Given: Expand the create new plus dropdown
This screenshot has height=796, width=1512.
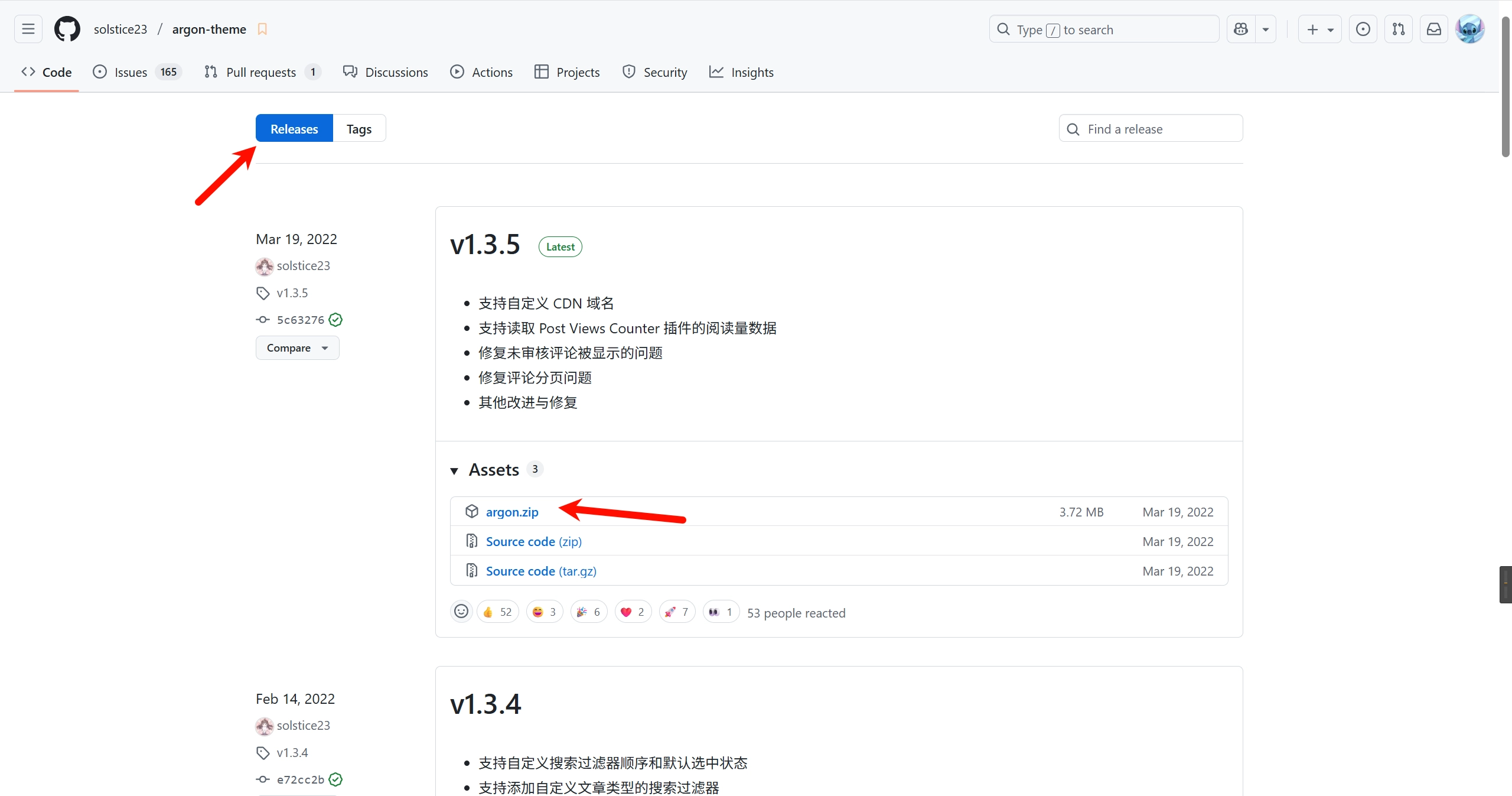Looking at the screenshot, I should pyautogui.click(x=1319, y=29).
